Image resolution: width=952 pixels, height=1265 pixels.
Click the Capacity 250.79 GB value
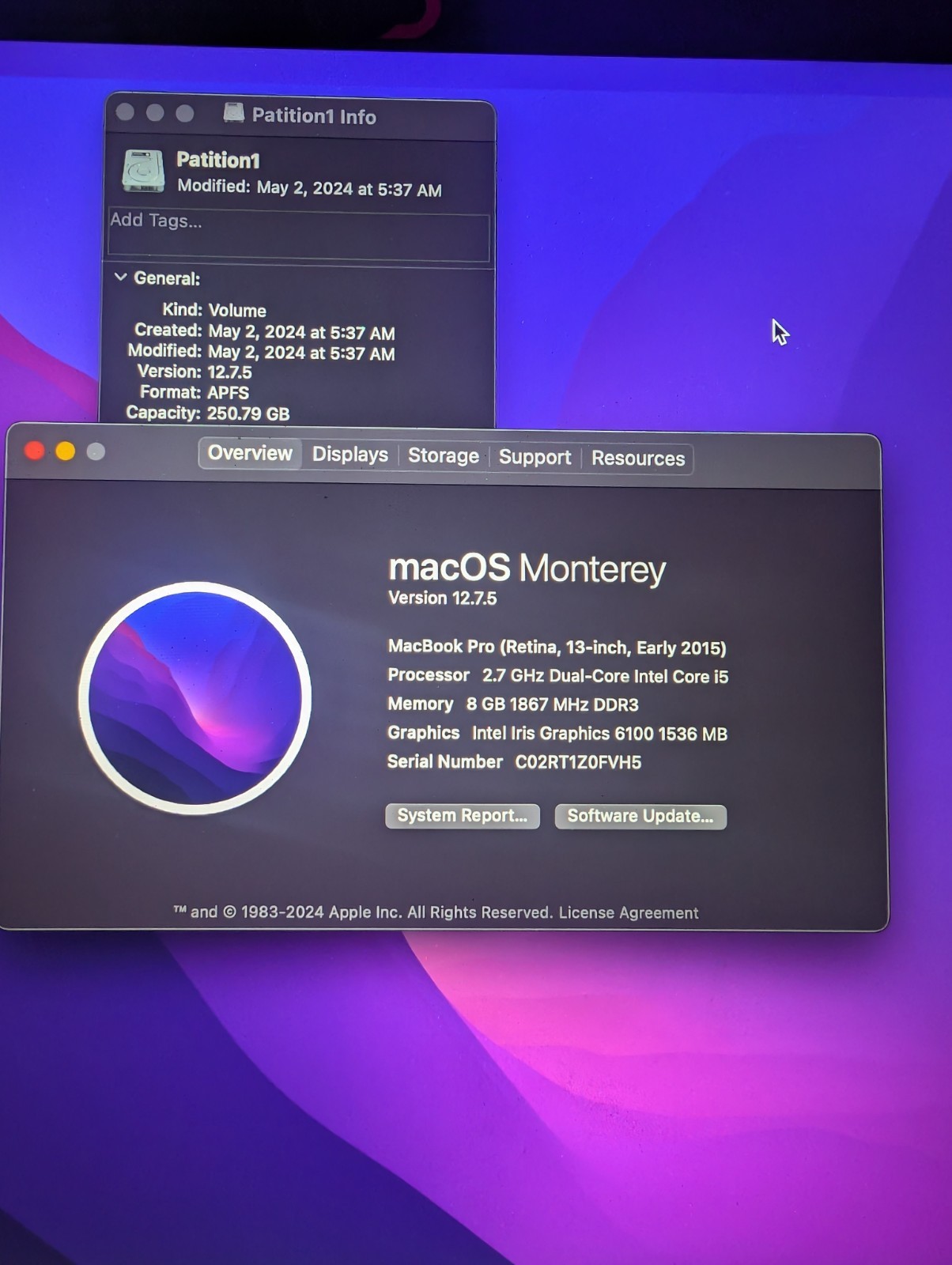point(248,413)
